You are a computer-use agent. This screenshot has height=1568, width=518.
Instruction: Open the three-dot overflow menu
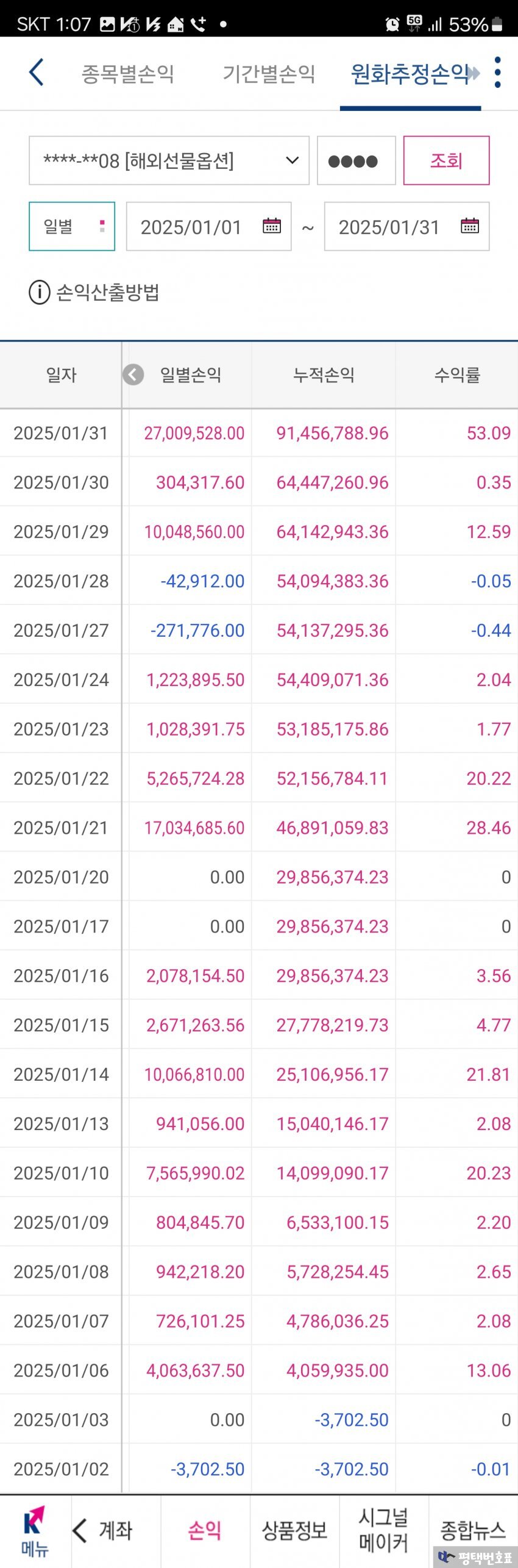click(498, 73)
